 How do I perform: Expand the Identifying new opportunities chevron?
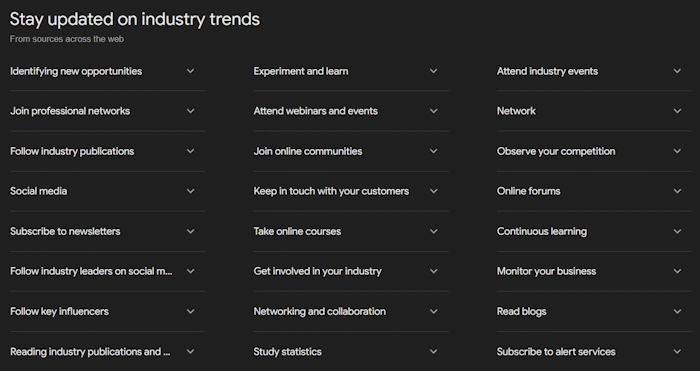coord(190,71)
